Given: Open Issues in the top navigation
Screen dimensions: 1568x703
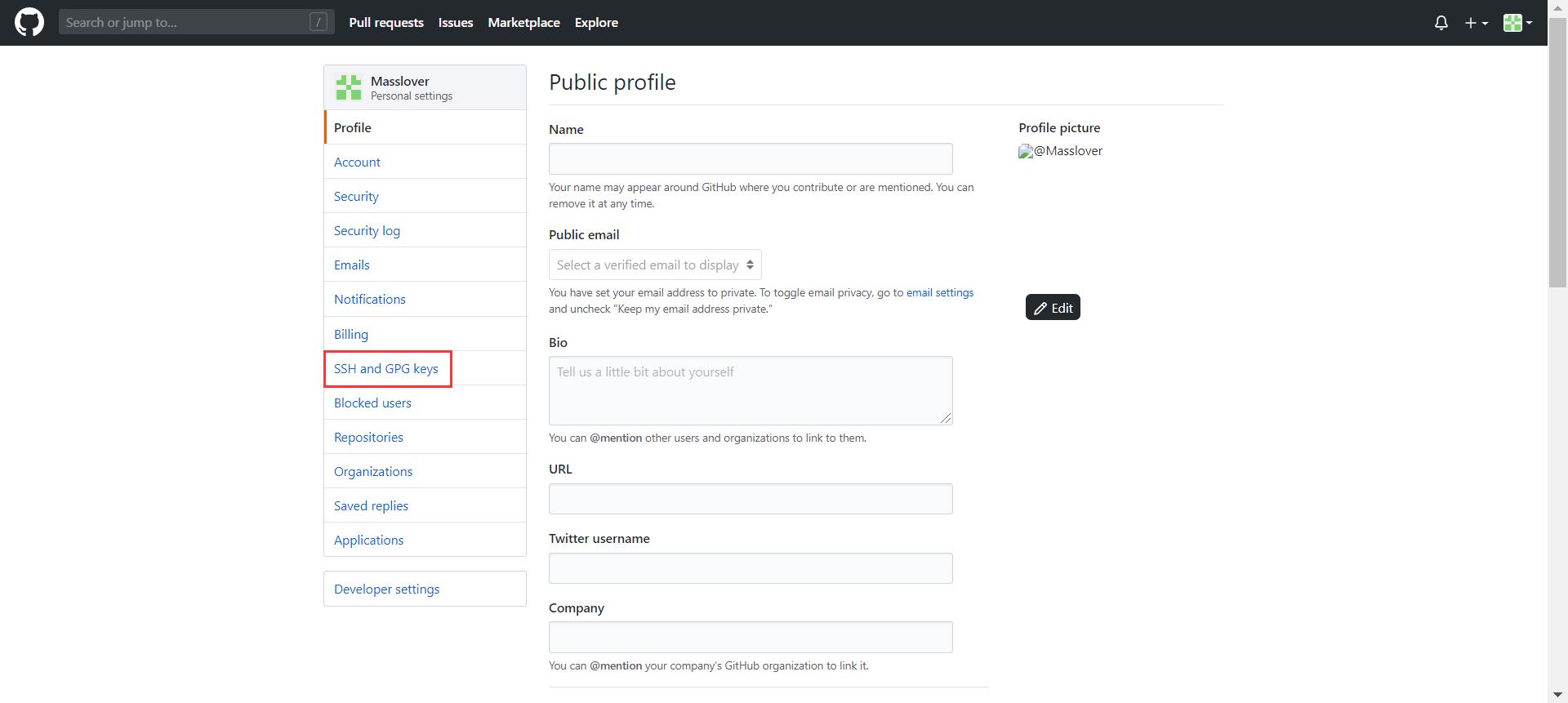Looking at the screenshot, I should tap(456, 23).
